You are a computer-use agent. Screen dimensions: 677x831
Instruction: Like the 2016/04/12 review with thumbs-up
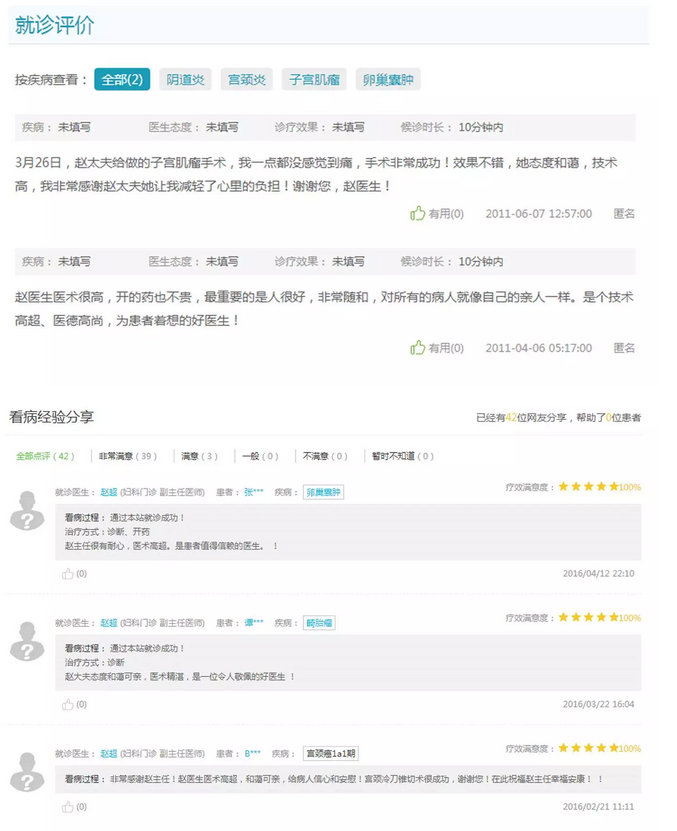click(x=68, y=574)
